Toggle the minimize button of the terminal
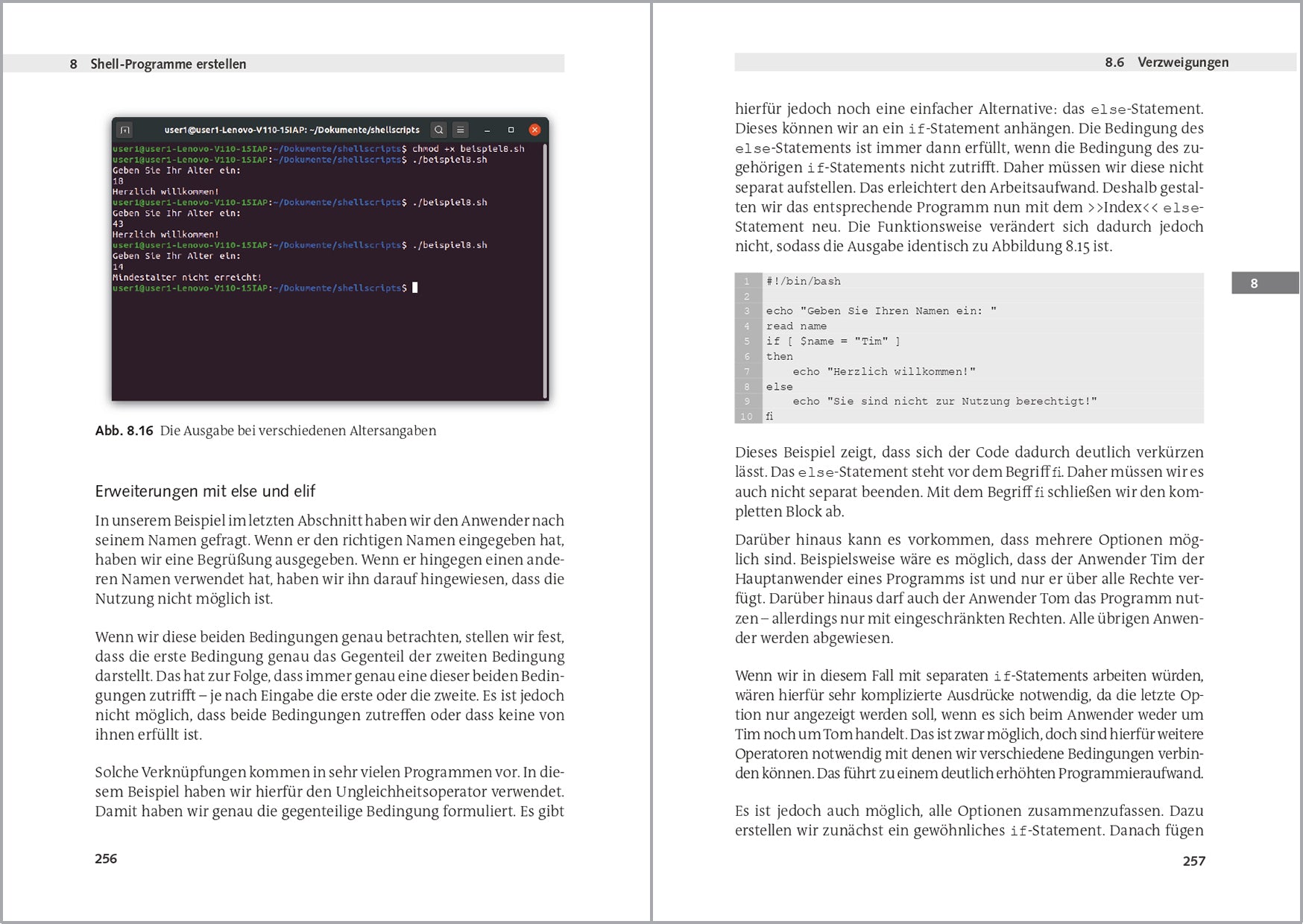 click(486, 130)
